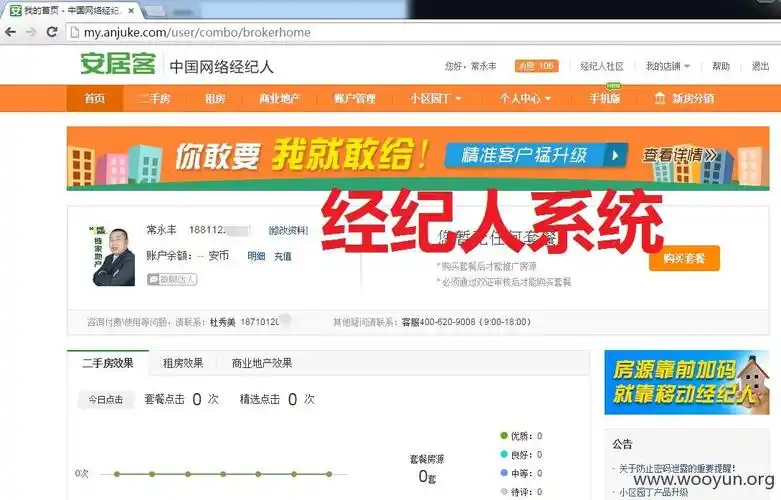
Task: Click the broker profile photo
Action: 113,256
